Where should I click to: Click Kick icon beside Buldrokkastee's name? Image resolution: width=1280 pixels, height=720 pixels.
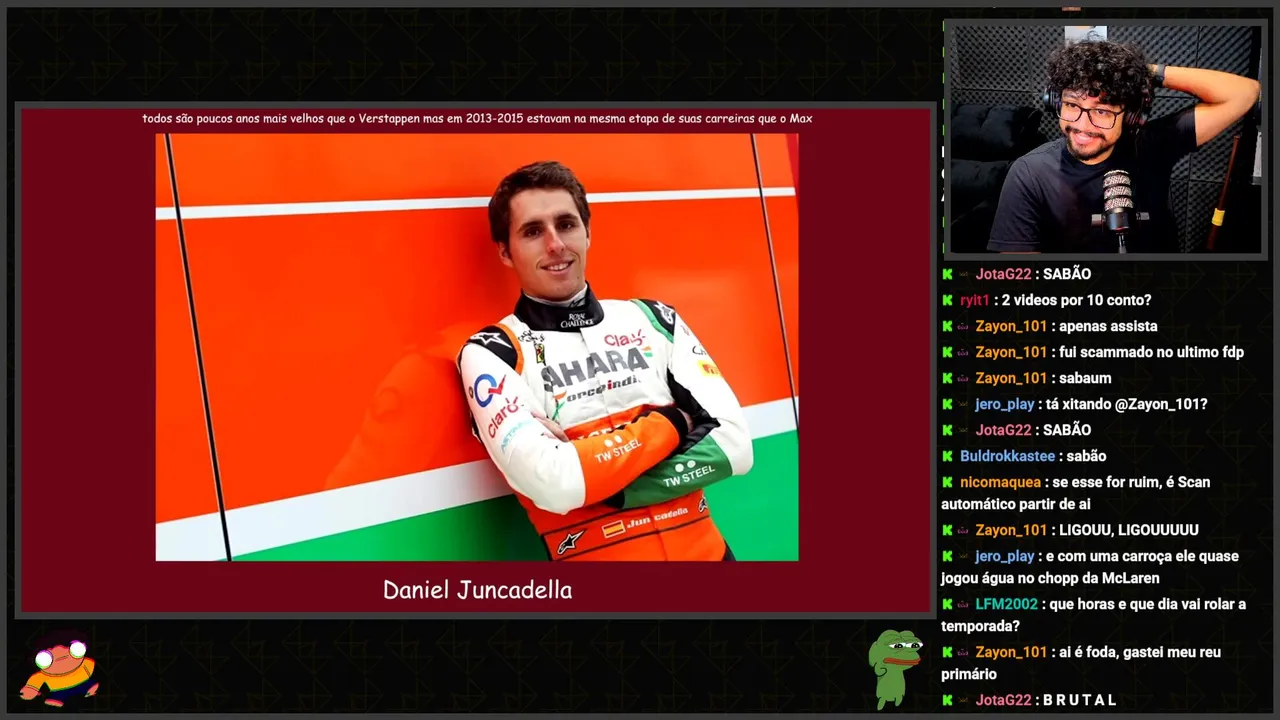[x=947, y=456]
